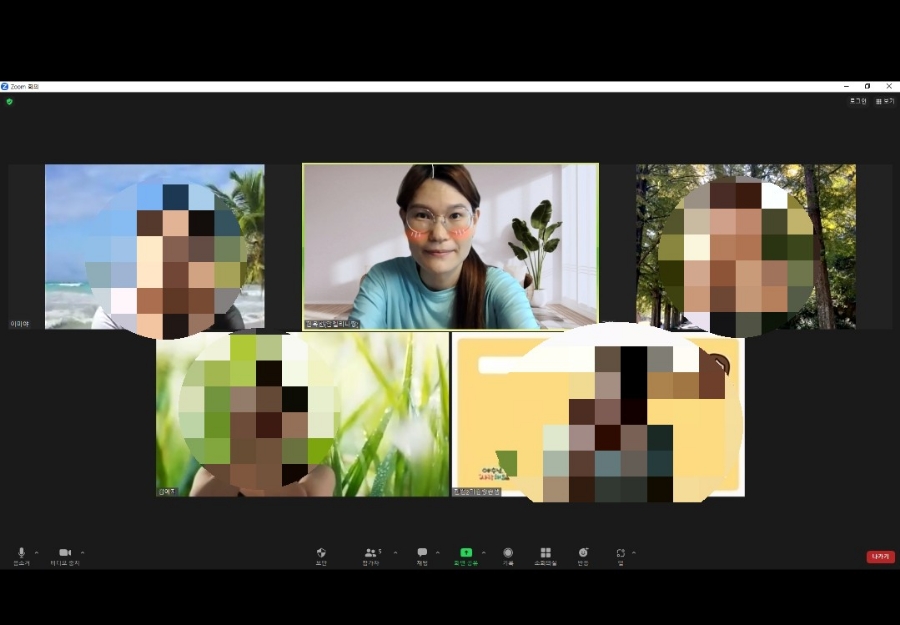Open the Apps icon

[620, 556]
